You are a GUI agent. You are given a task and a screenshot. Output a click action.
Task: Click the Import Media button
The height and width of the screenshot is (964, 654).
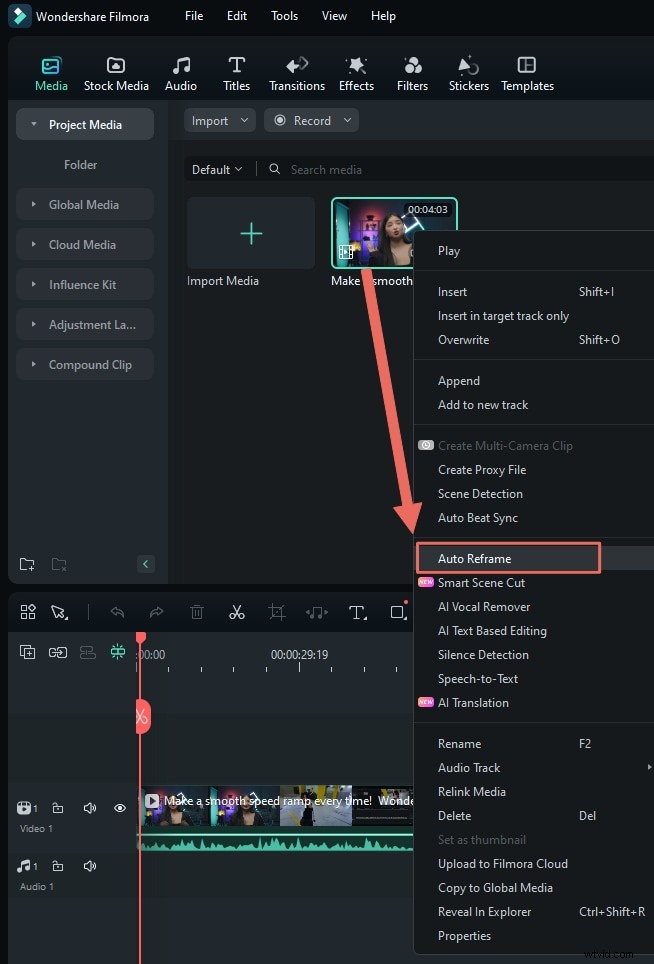251,234
